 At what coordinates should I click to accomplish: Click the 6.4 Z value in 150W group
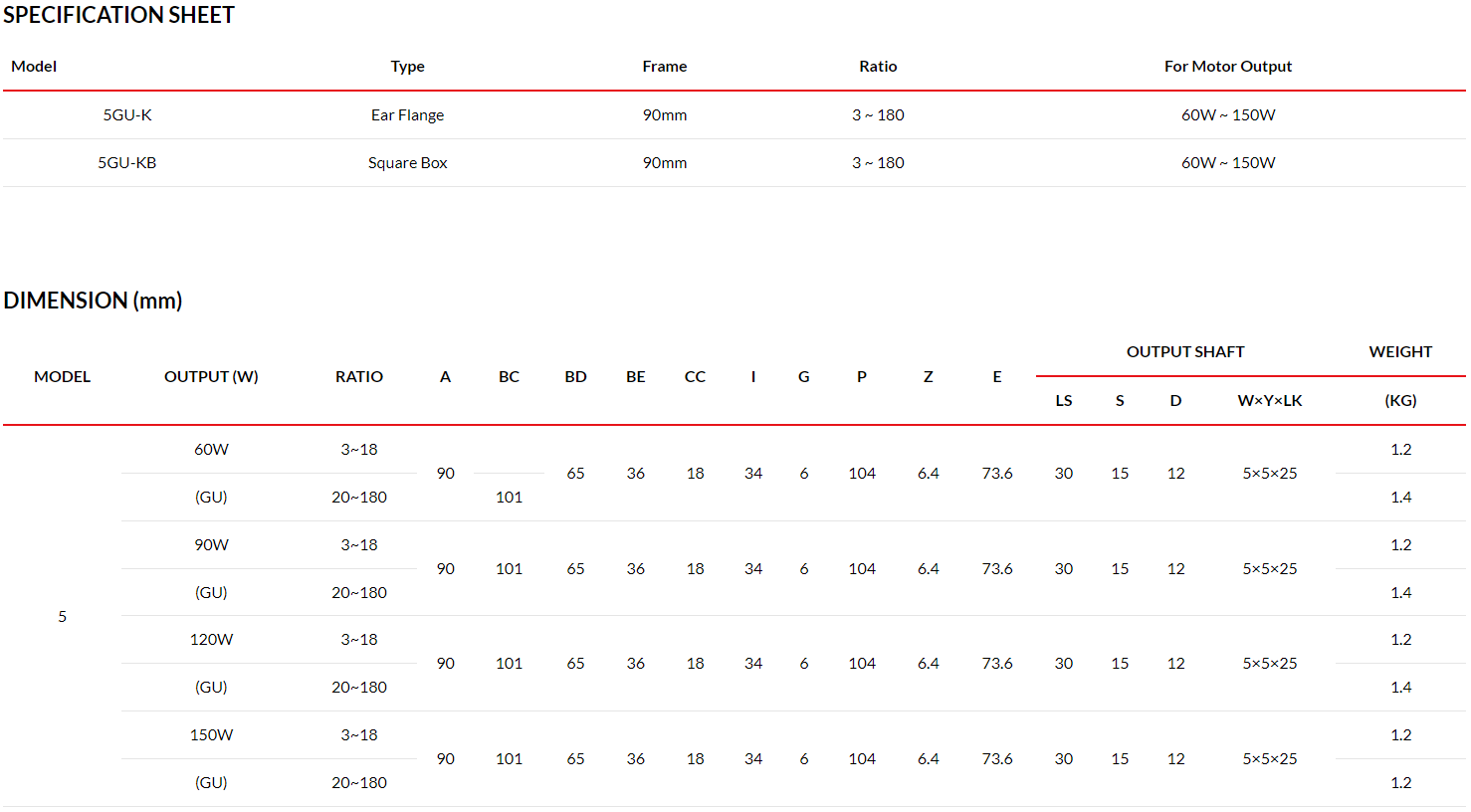coord(928,759)
